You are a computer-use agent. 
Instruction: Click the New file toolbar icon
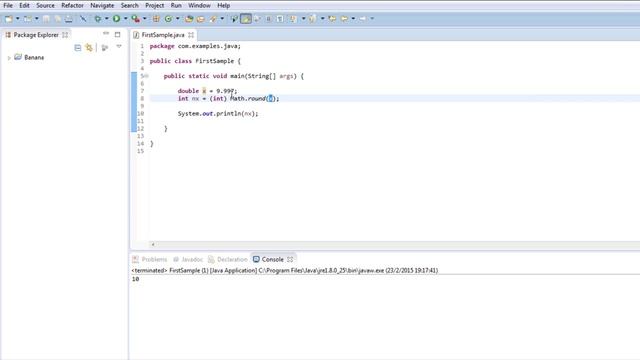(x=9, y=19)
